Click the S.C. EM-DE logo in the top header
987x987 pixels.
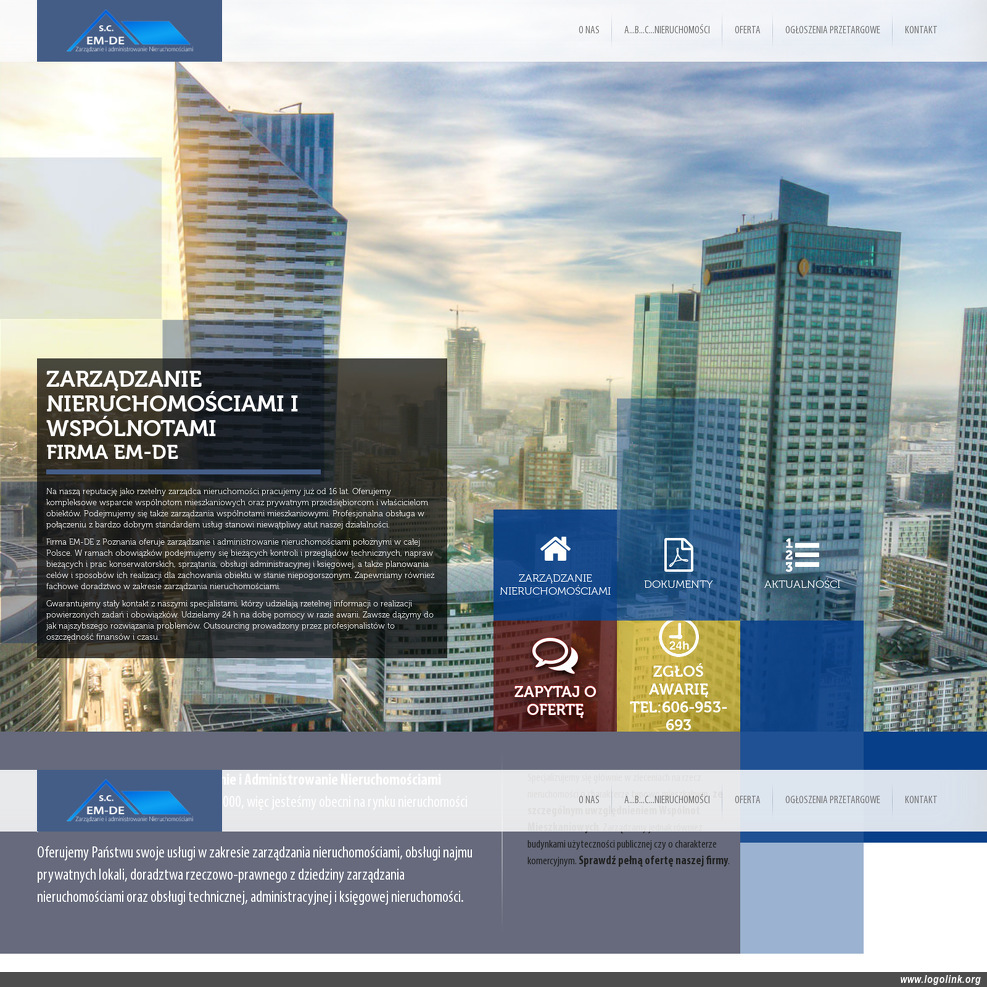[x=129, y=31]
